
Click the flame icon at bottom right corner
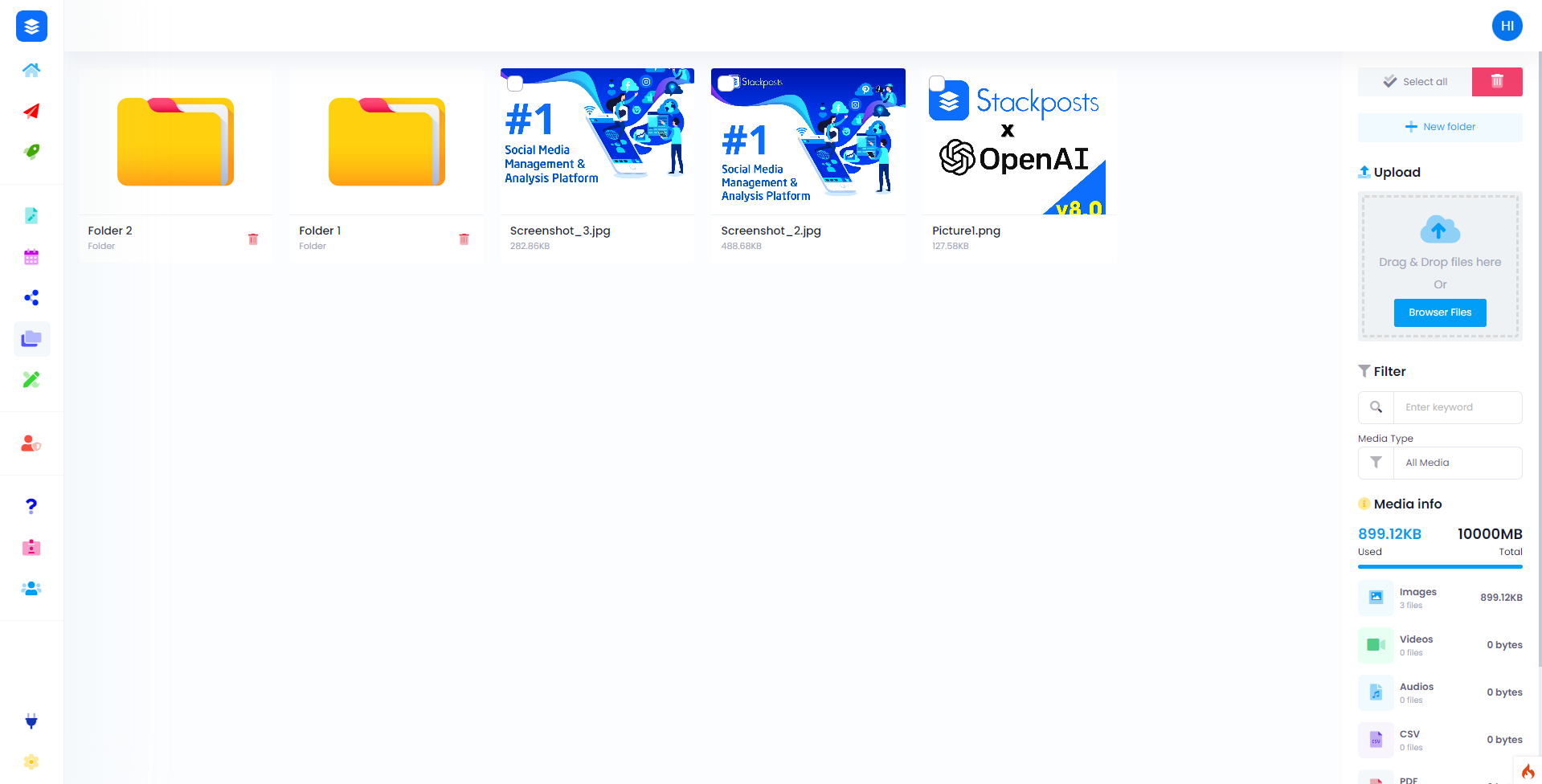[1528, 771]
